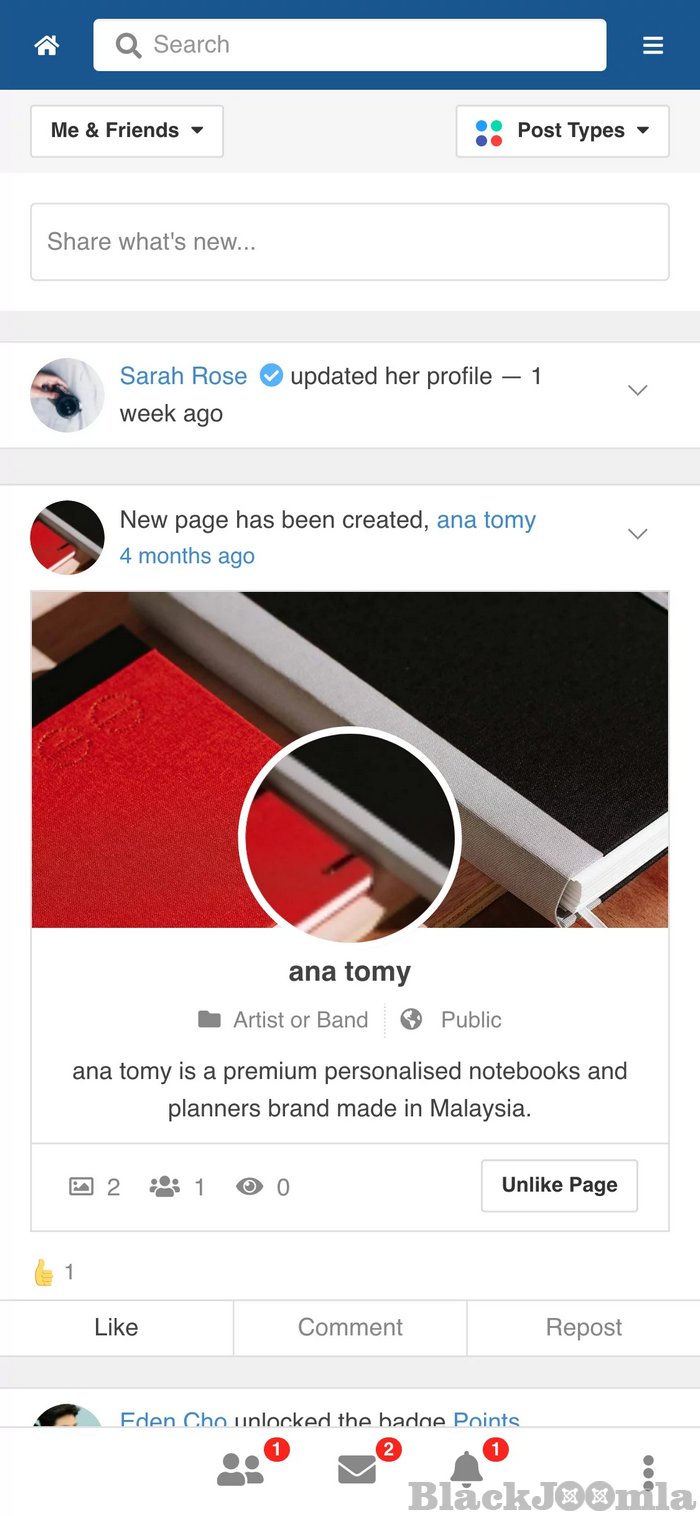Open the friends requests icon

[241, 1469]
